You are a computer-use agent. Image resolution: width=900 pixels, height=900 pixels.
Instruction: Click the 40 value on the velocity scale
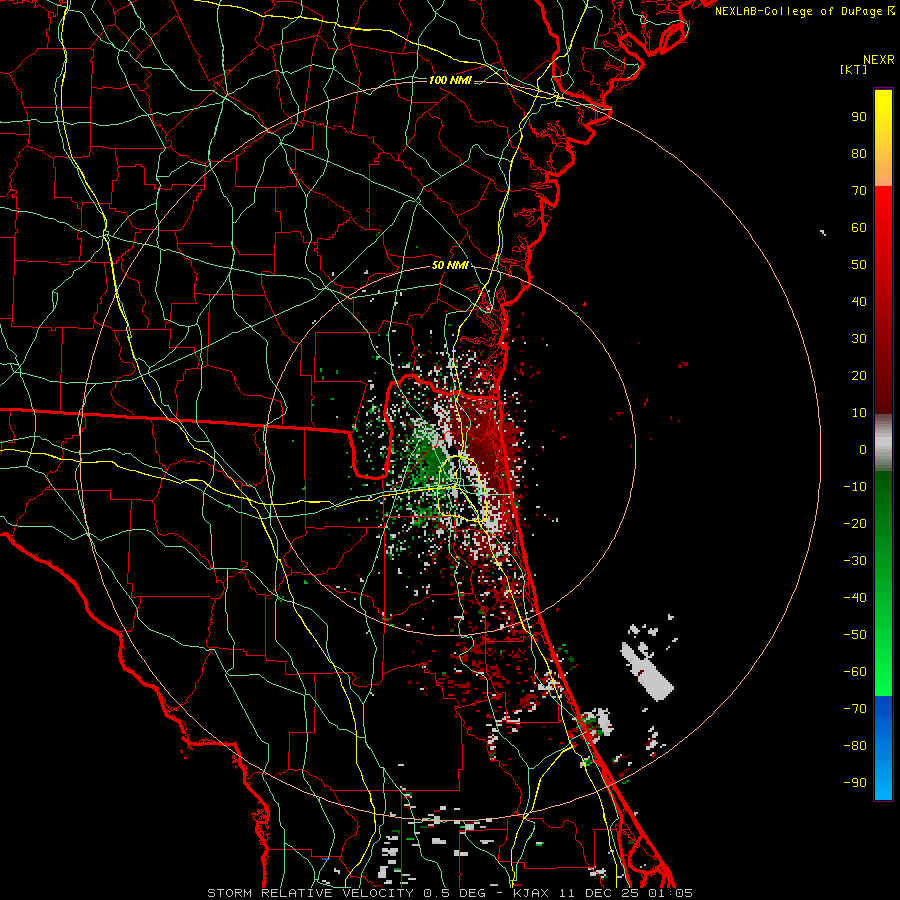pos(859,301)
